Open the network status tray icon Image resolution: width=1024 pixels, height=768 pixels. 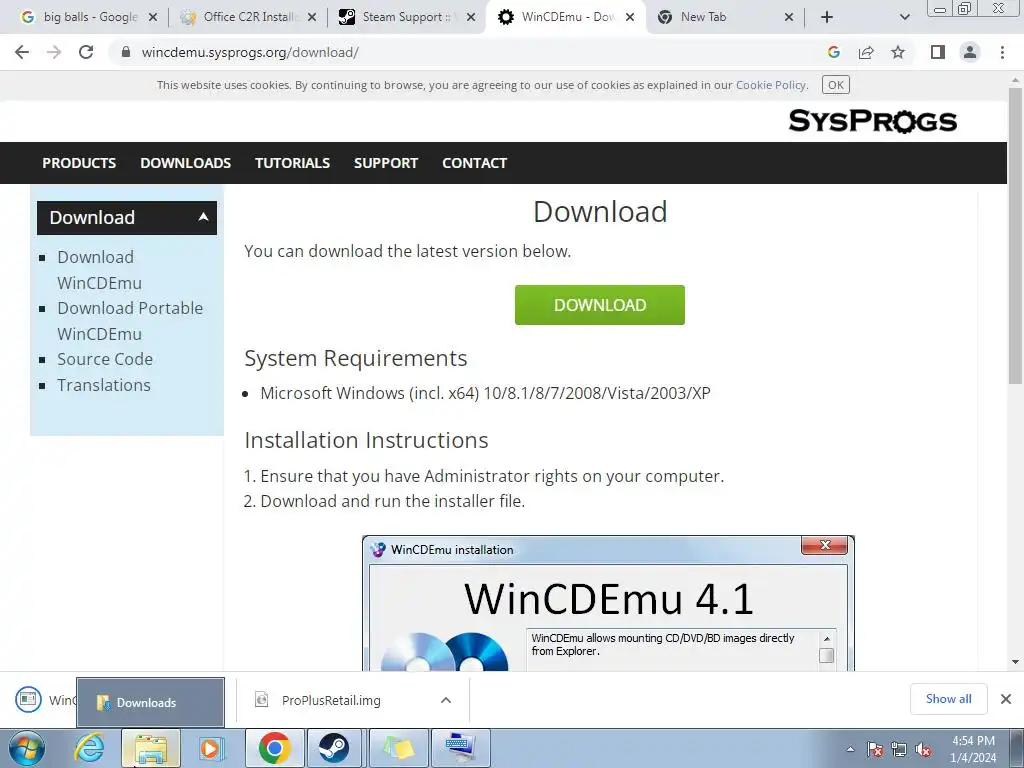click(899, 750)
